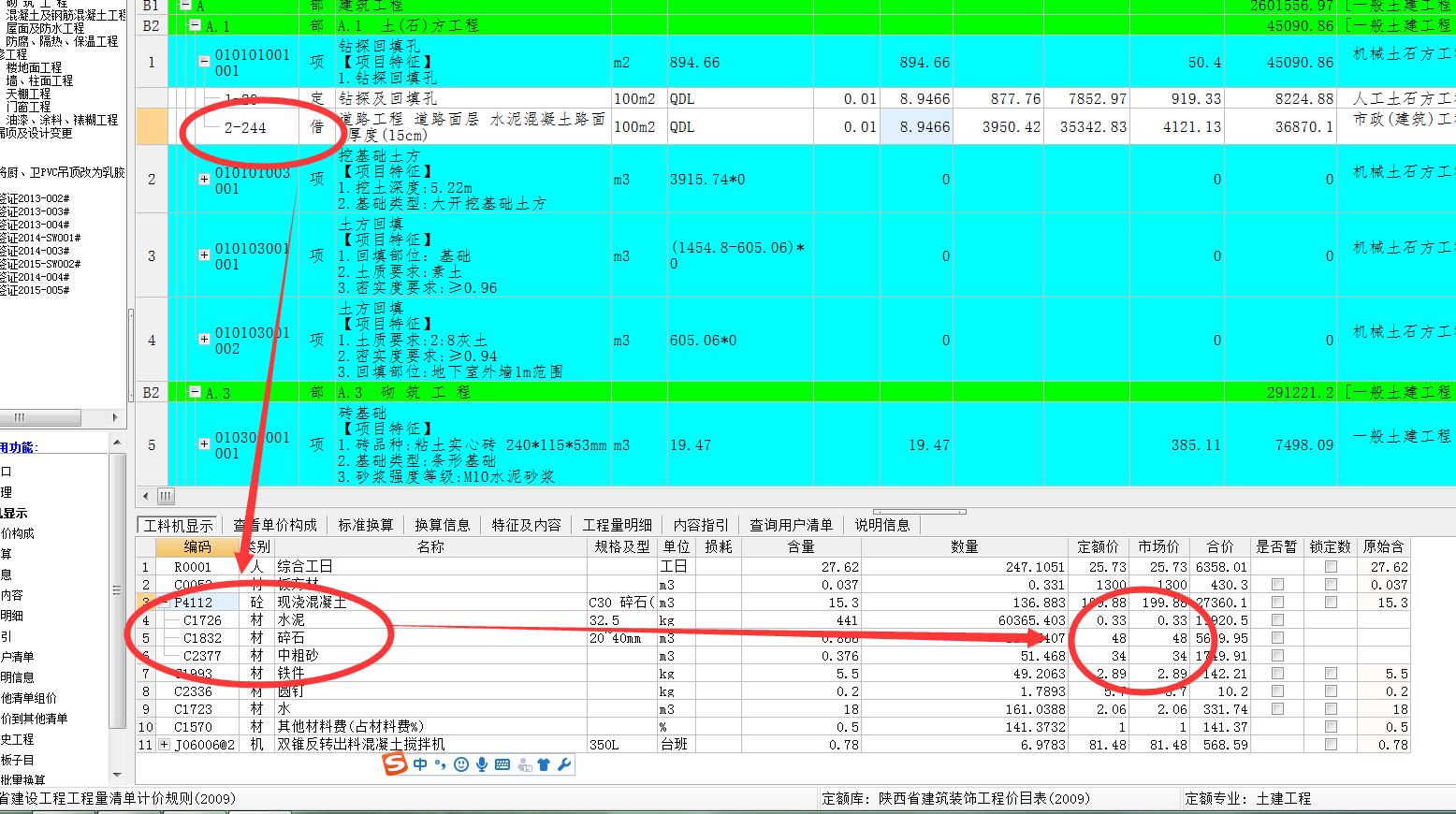
Task: Open the Sogou wrench settings icon
Action: pyautogui.click(x=563, y=764)
